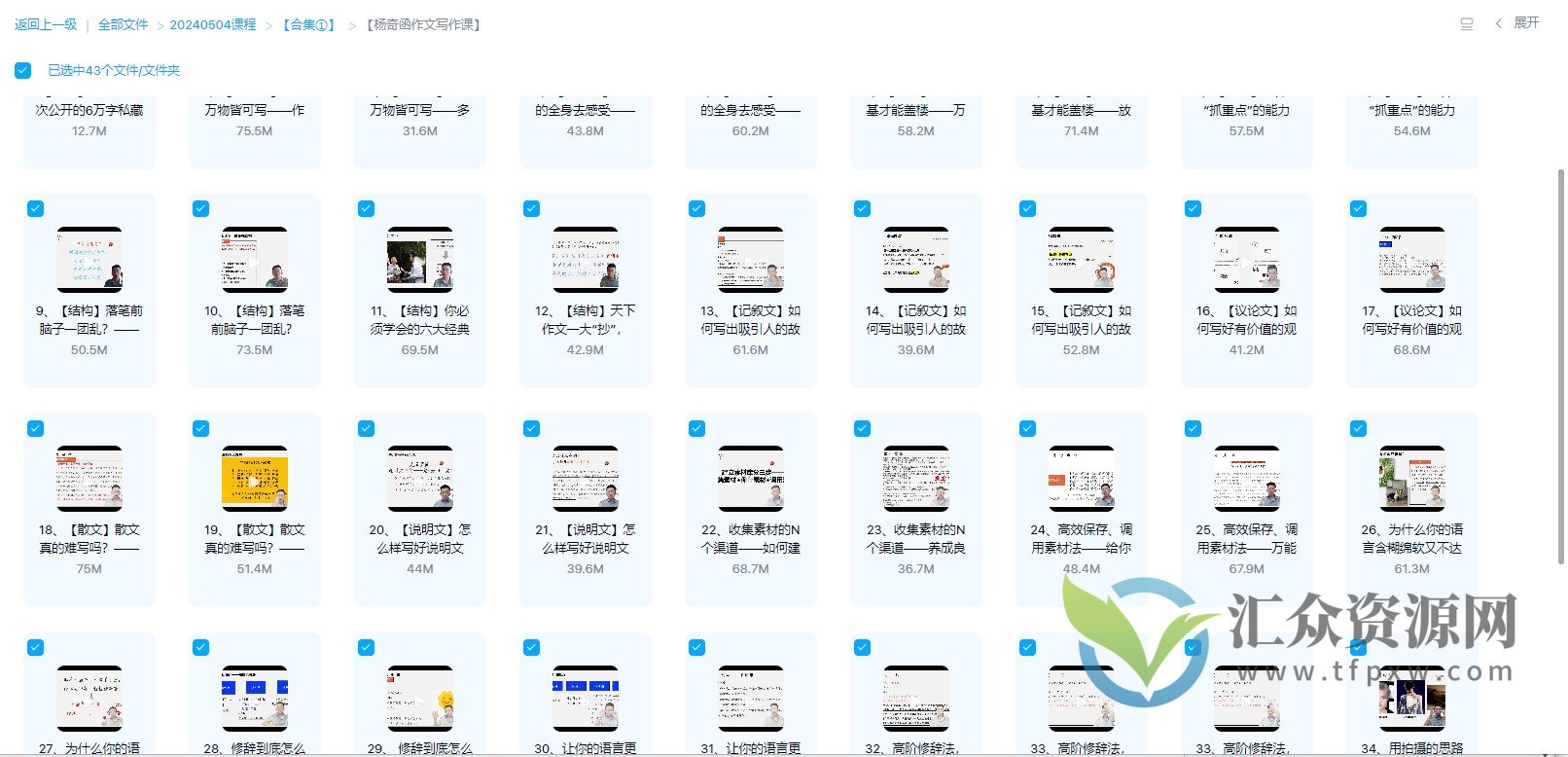The height and width of the screenshot is (757, 1568).
Task: Uncheck checkbox for file 9 【结构】落笔前
Action: click(x=35, y=208)
